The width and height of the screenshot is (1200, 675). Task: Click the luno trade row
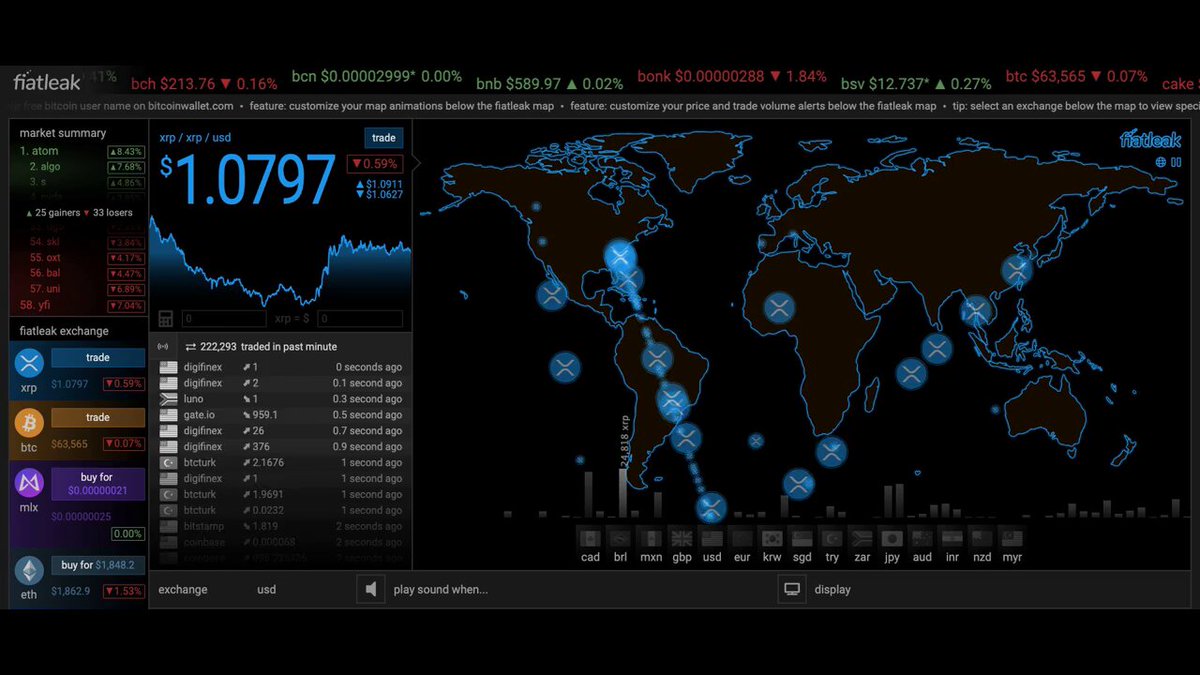pos(280,399)
